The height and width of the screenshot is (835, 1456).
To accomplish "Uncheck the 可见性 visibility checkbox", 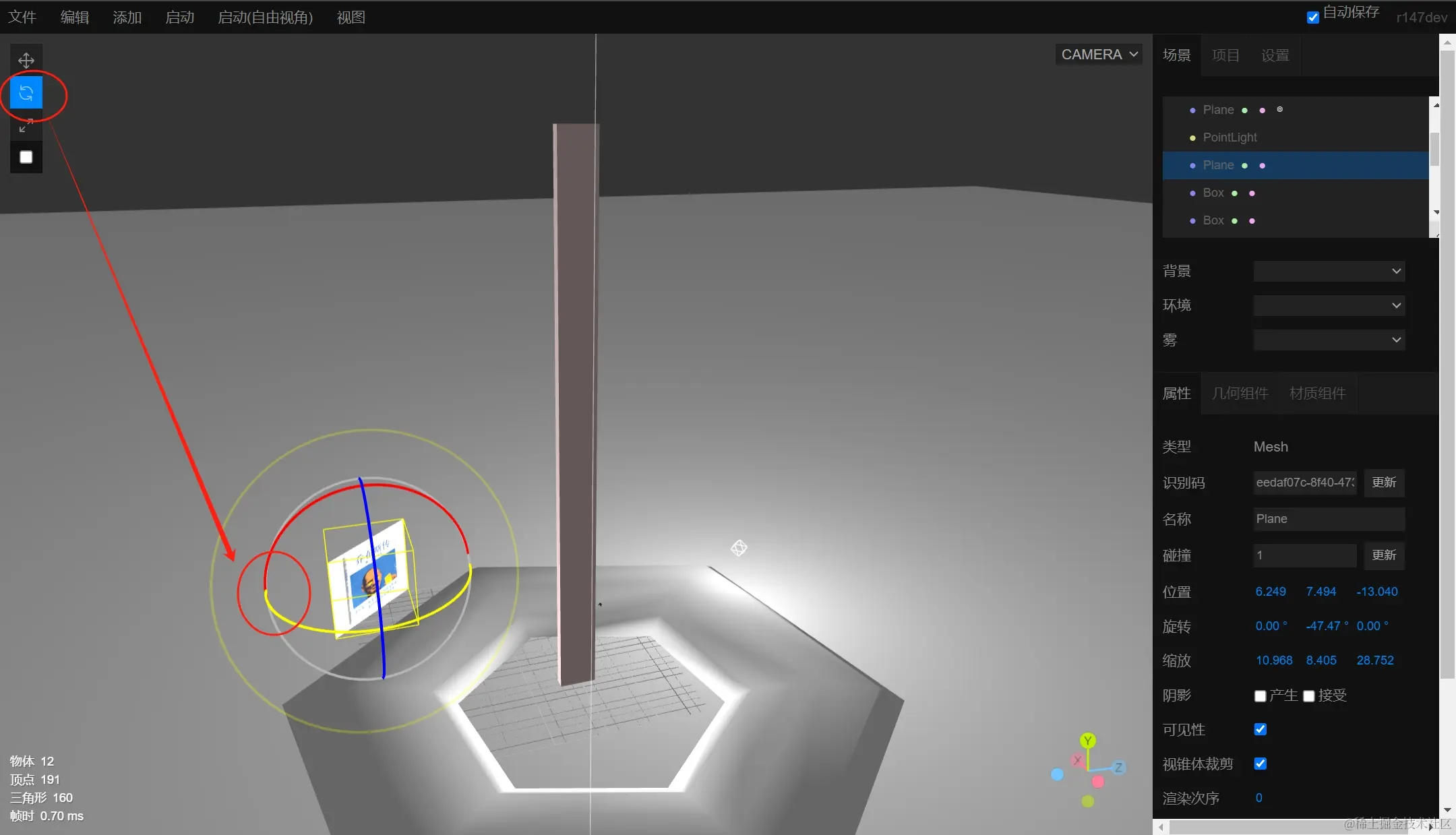I will pos(1260,729).
